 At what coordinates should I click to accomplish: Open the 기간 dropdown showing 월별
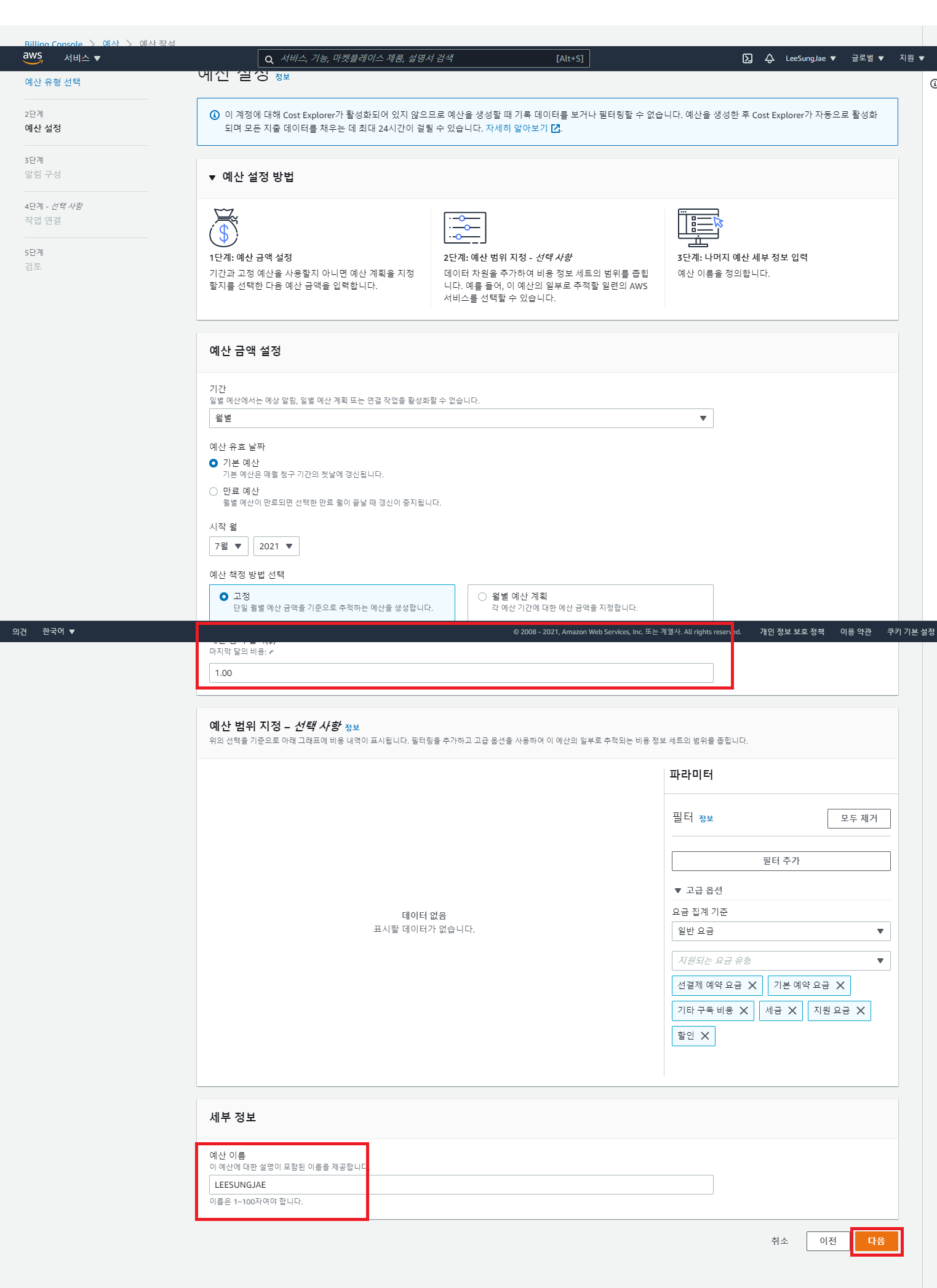click(461, 418)
